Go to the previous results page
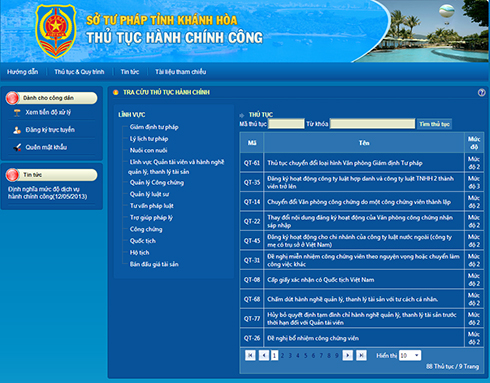This screenshot has height=383, width=490. coord(264,356)
